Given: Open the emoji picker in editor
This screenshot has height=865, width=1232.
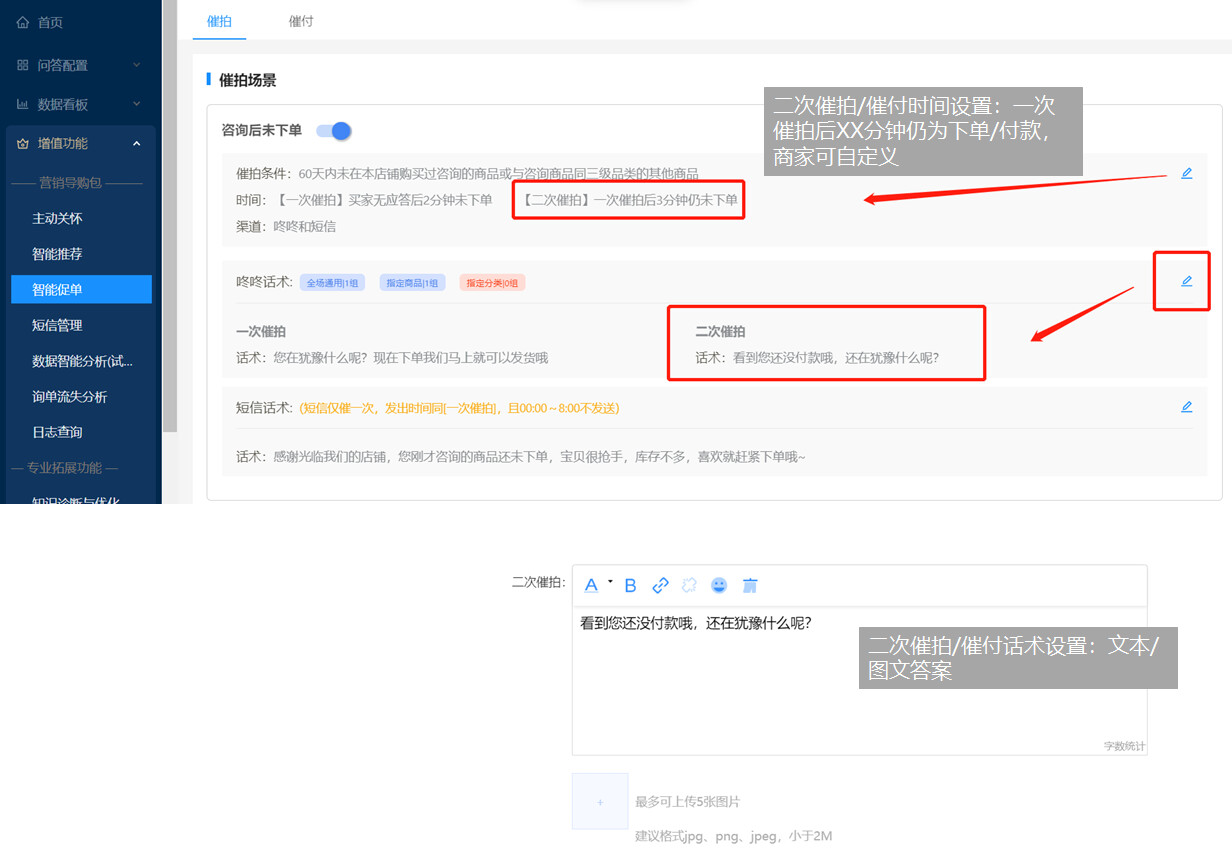Looking at the screenshot, I should coord(719,585).
